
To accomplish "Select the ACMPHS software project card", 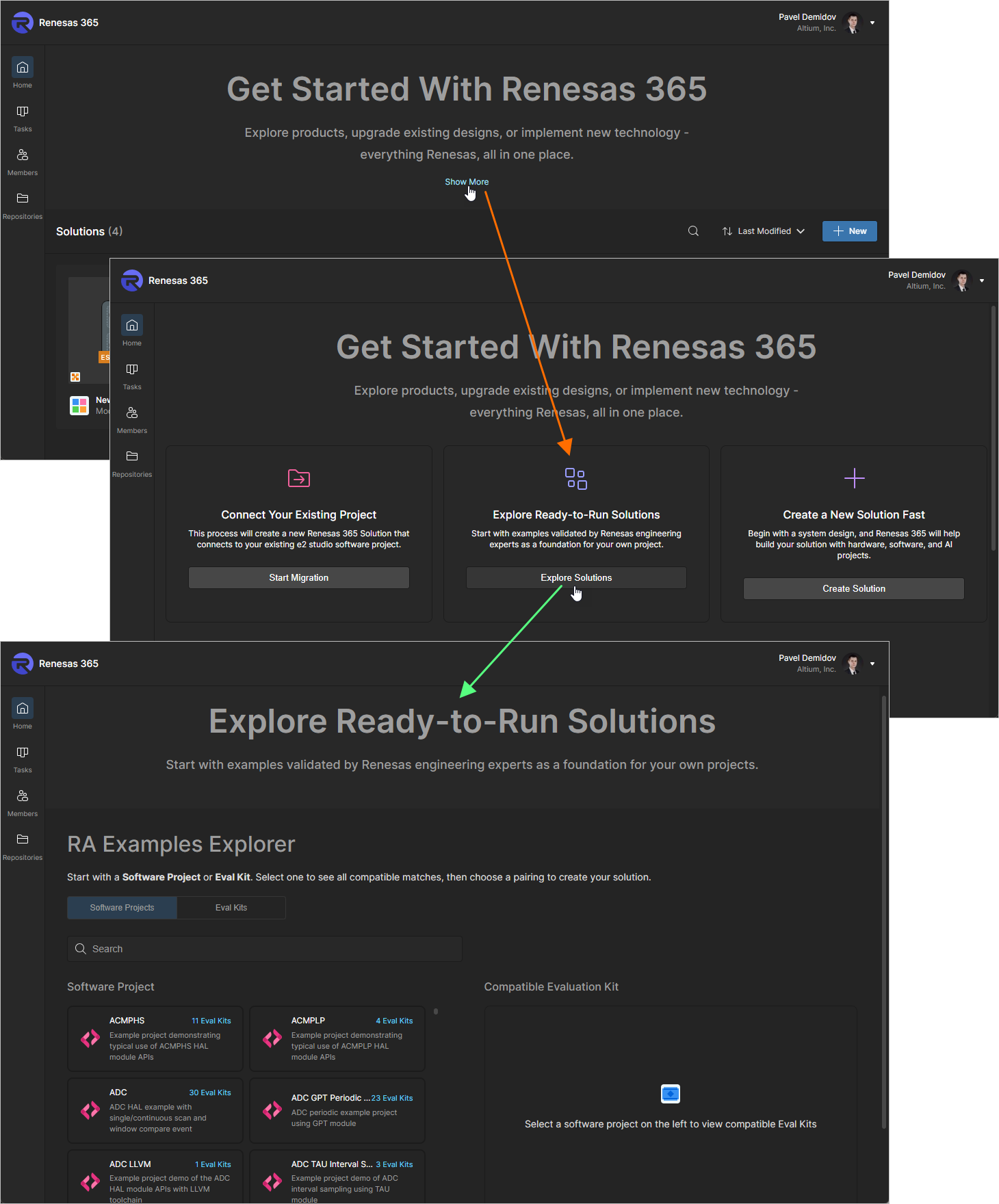I will coord(155,1038).
